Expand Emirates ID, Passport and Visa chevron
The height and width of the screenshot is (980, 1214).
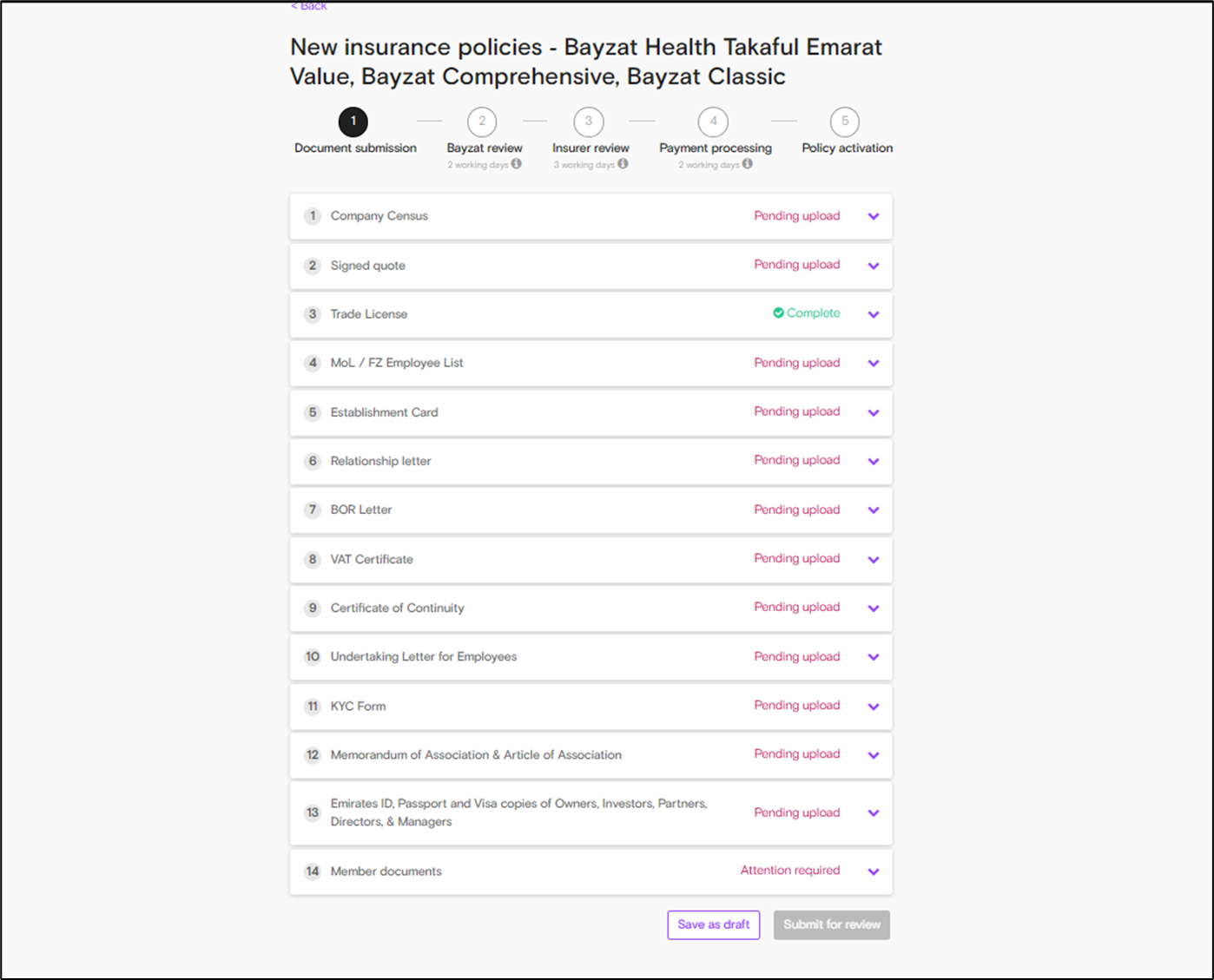click(x=874, y=813)
